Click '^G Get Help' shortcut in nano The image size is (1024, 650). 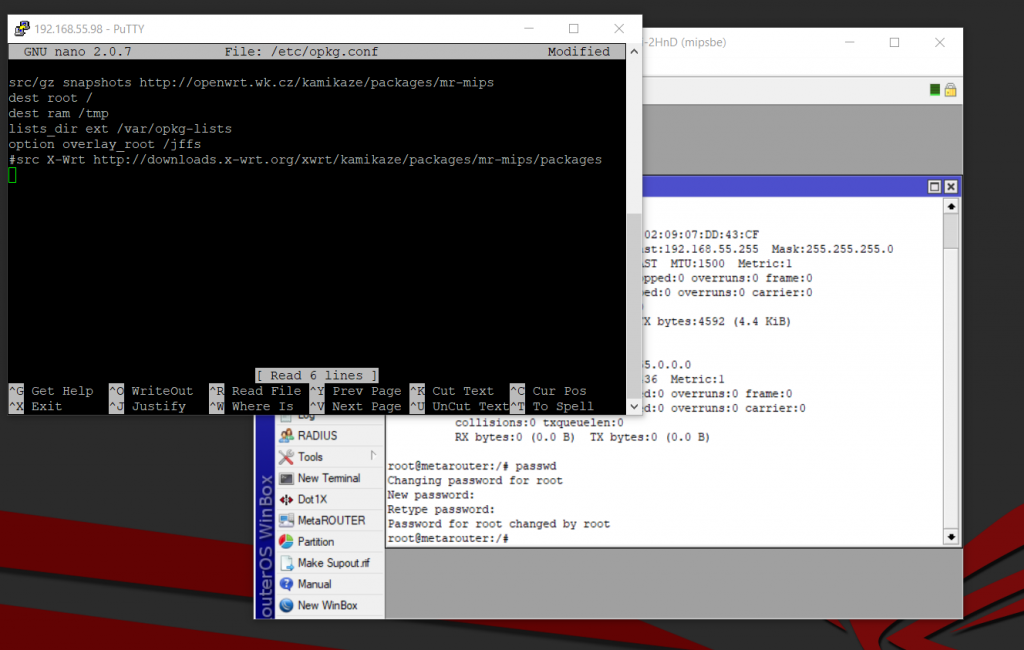coord(51,391)
